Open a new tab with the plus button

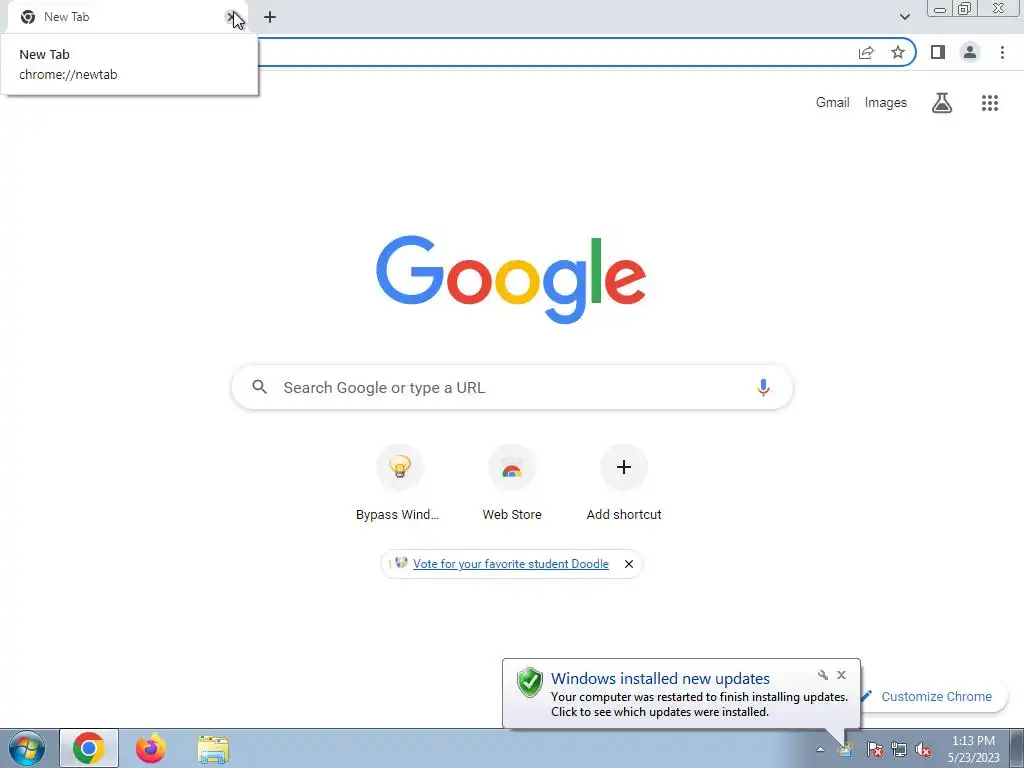[270, 17]
